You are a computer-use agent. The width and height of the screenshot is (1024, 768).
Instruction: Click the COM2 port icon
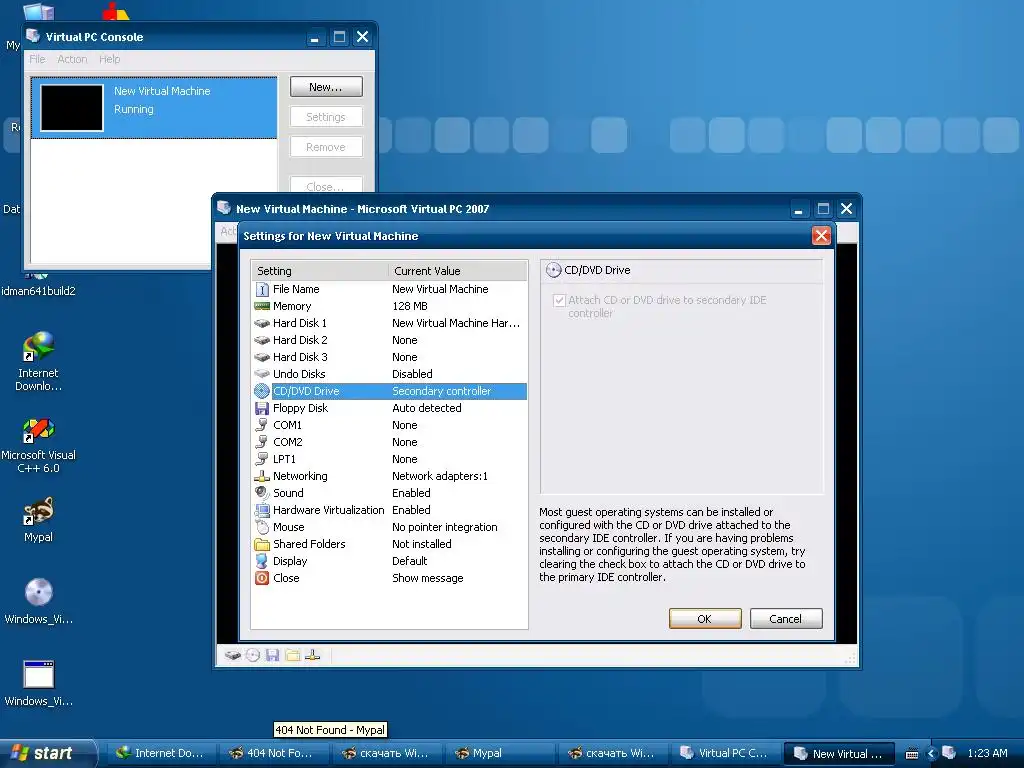click(262, 442)
